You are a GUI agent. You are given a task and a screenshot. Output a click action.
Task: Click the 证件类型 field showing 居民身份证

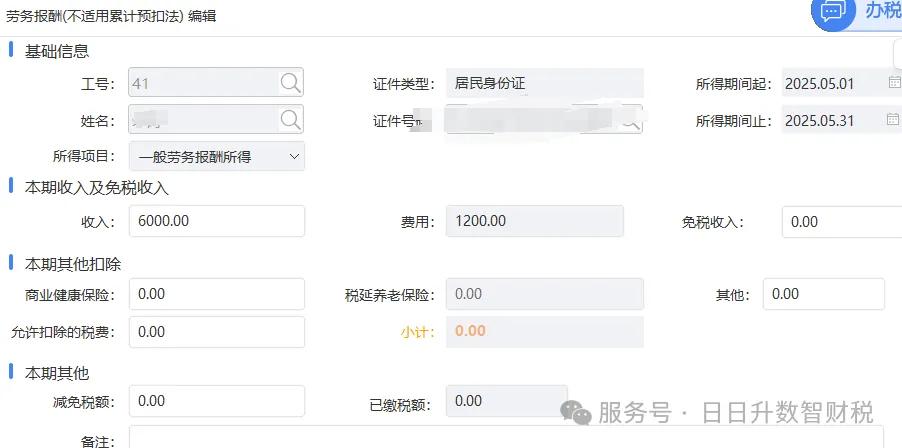[x=544, y=83]
